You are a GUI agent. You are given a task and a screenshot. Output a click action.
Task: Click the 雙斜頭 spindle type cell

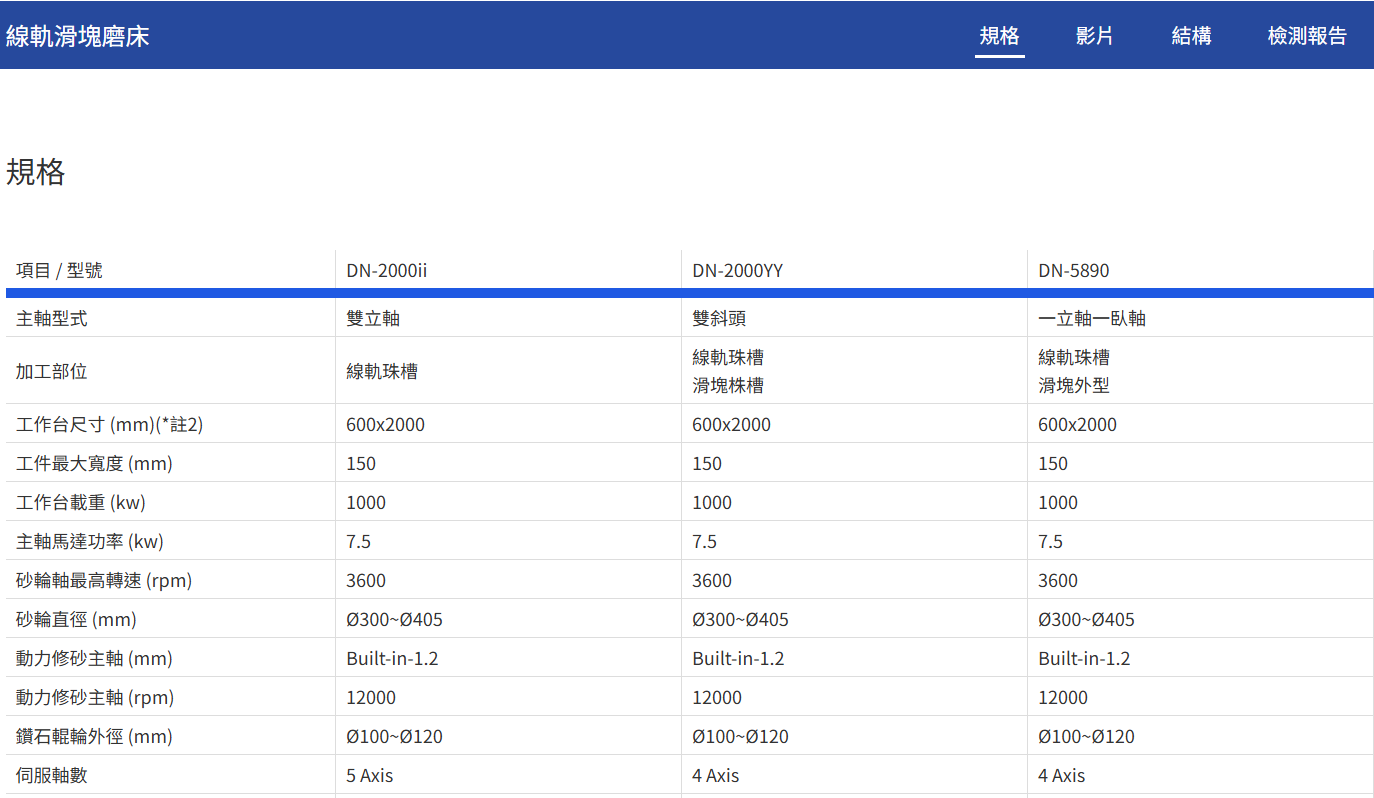[x=719, y=318]
